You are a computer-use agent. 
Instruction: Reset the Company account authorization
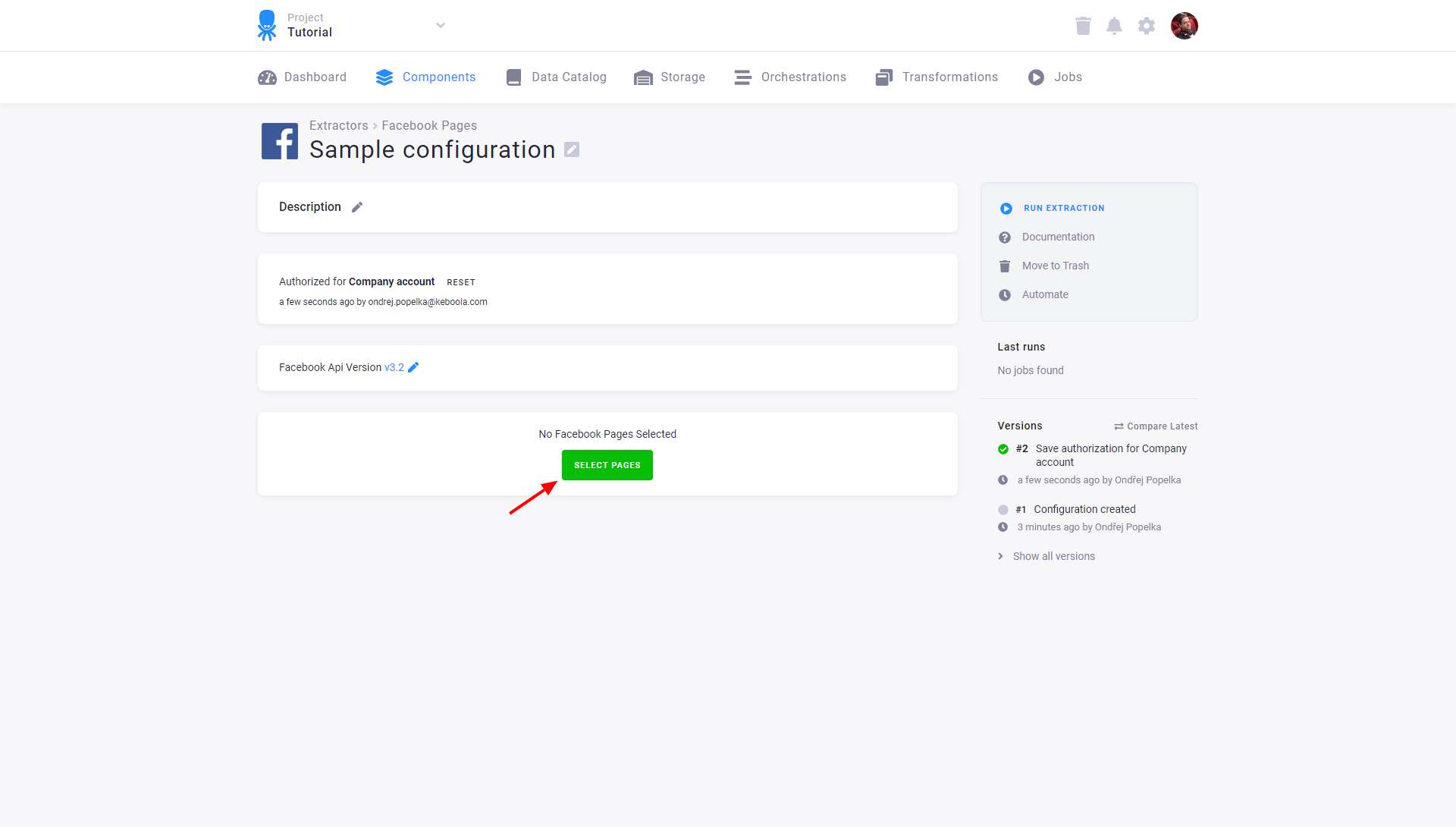tap(461, 282)
